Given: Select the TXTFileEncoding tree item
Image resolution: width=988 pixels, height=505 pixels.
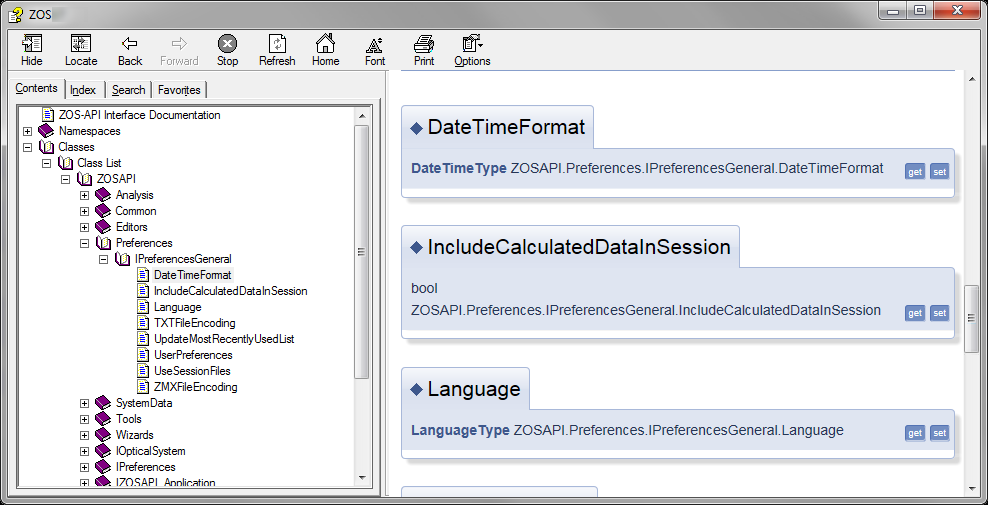Looking at the screenshot, I should coord(195,323).
